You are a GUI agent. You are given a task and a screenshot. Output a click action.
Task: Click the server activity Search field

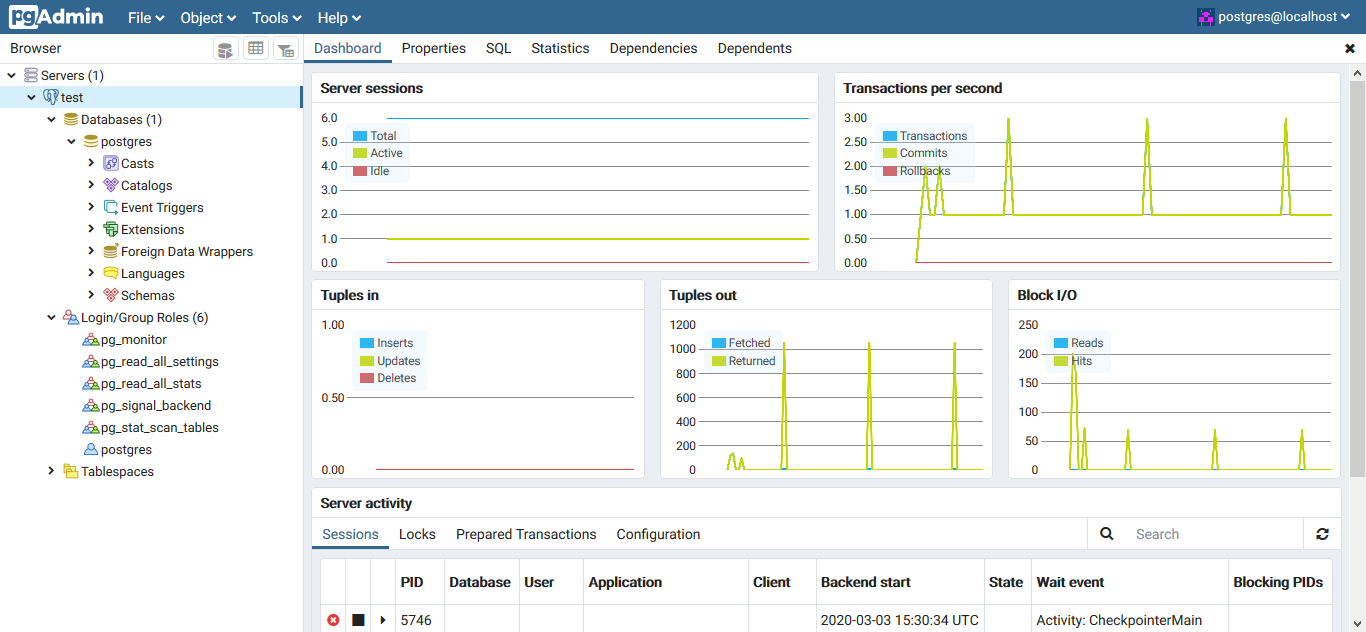click(1210, 534)
